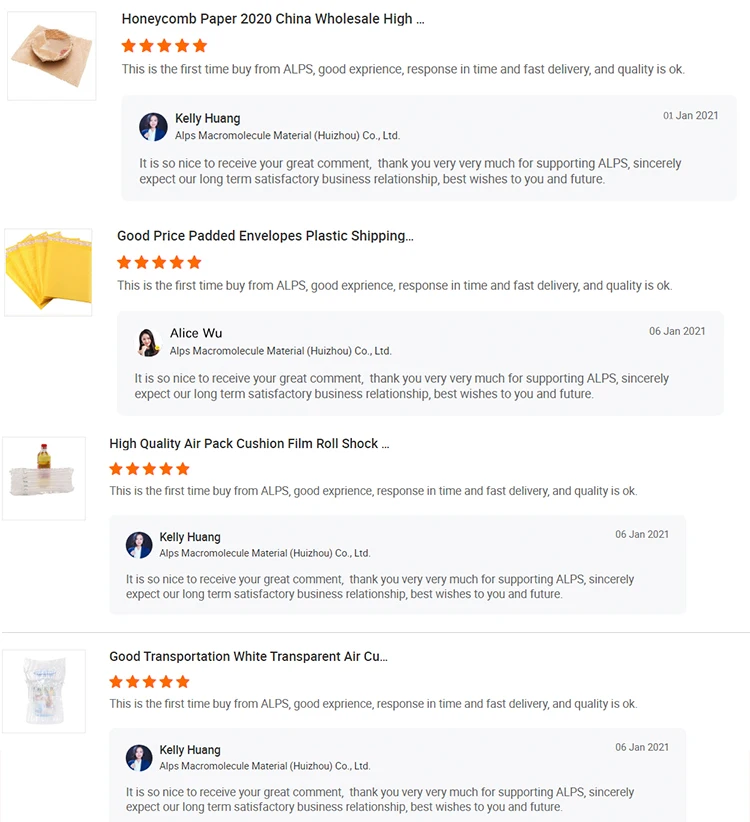750x822 pixels.
Task: Click the honeycomb paper product thumbnail
Action: point(51,55)
